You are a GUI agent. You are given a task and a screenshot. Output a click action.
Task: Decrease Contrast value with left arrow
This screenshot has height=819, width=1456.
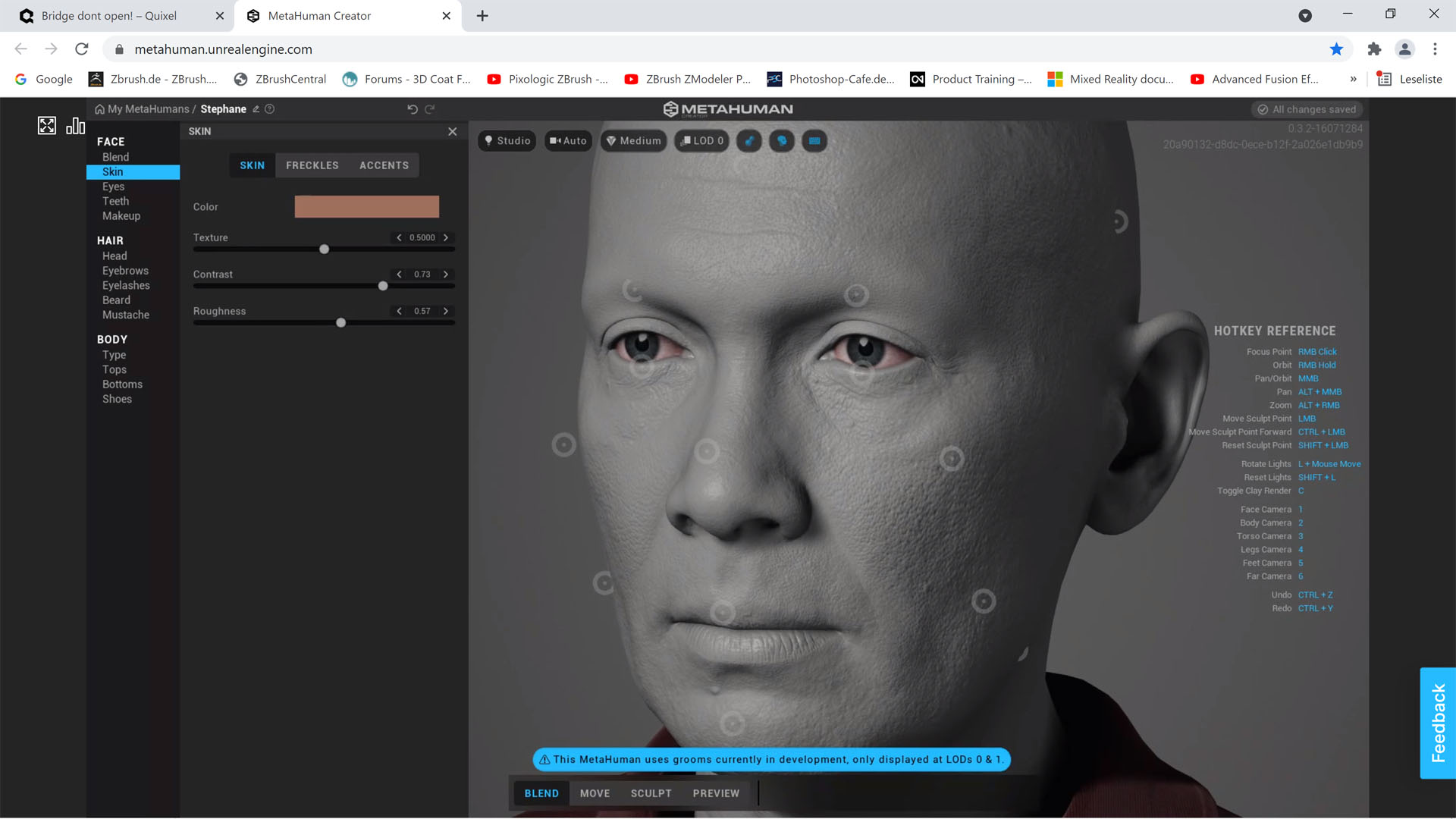point(399,275)
